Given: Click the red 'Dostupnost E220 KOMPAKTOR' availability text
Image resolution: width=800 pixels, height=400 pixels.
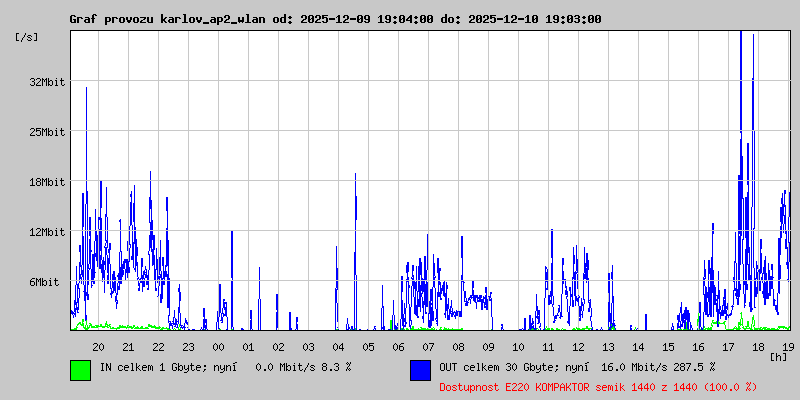Looking at the screenshot, I should pos(598,387).
